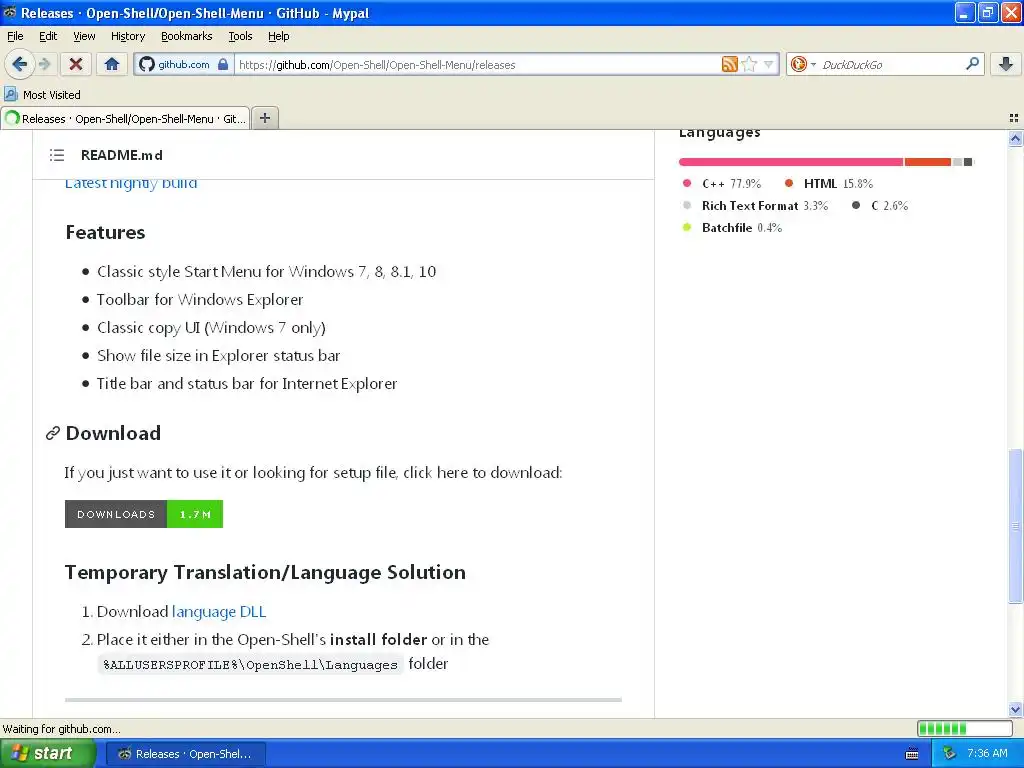The image size is (1024, 768).
Task: Click the vertical scrollbar thumb
Action: (x=1015, y=526)
